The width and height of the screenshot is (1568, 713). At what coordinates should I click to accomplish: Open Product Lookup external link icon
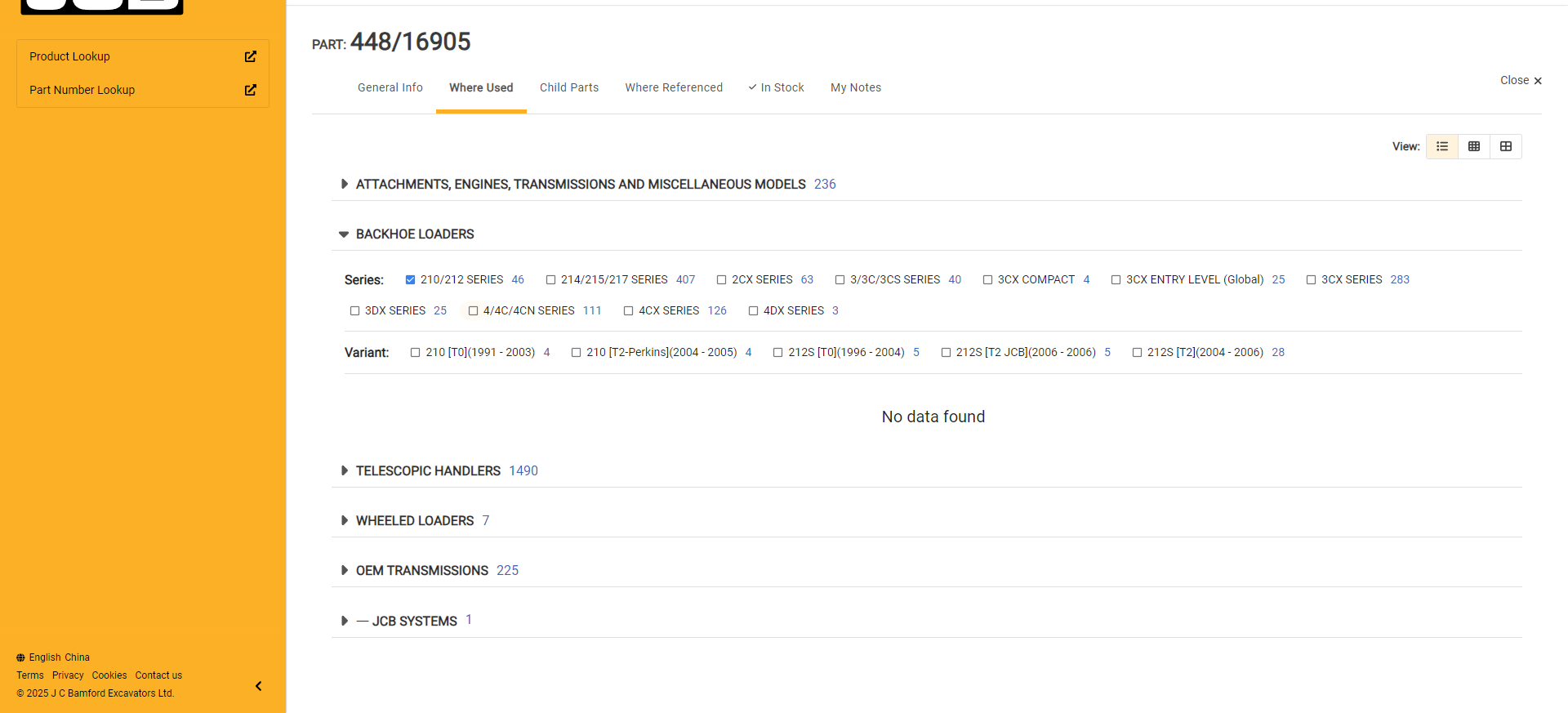[251, 56]
